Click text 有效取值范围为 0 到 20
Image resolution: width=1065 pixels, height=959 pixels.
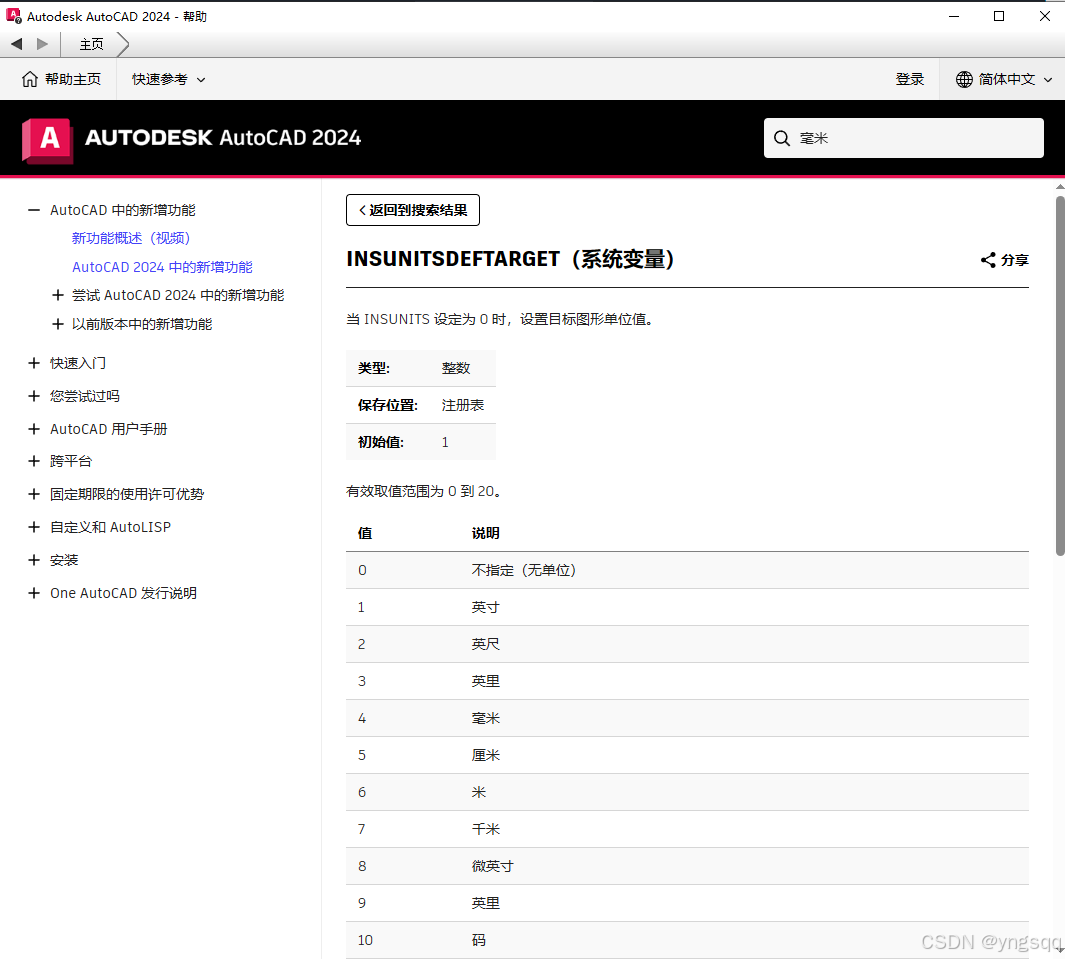(x=425, y=491)
